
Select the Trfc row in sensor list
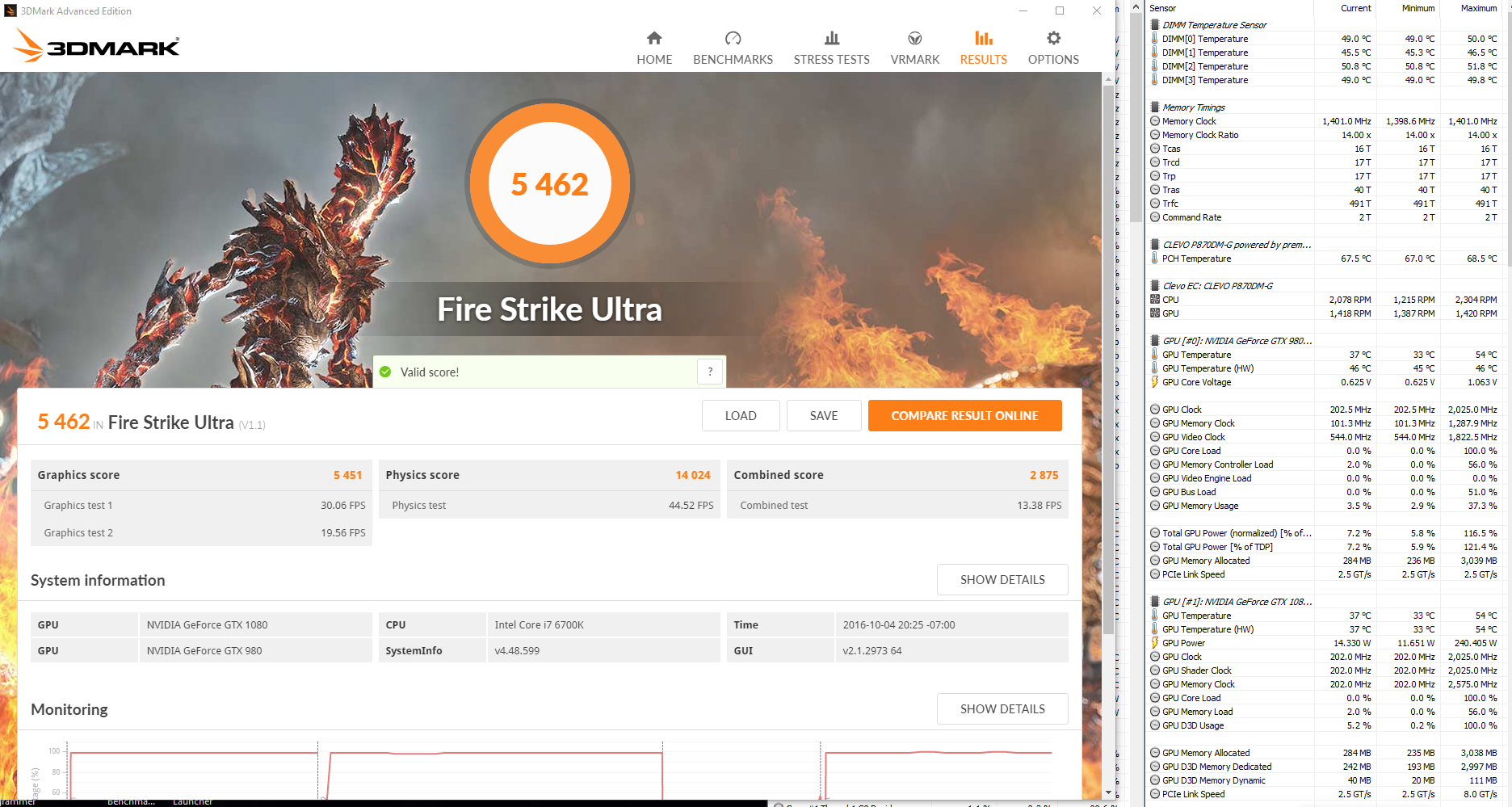[x=1325, y=204]
